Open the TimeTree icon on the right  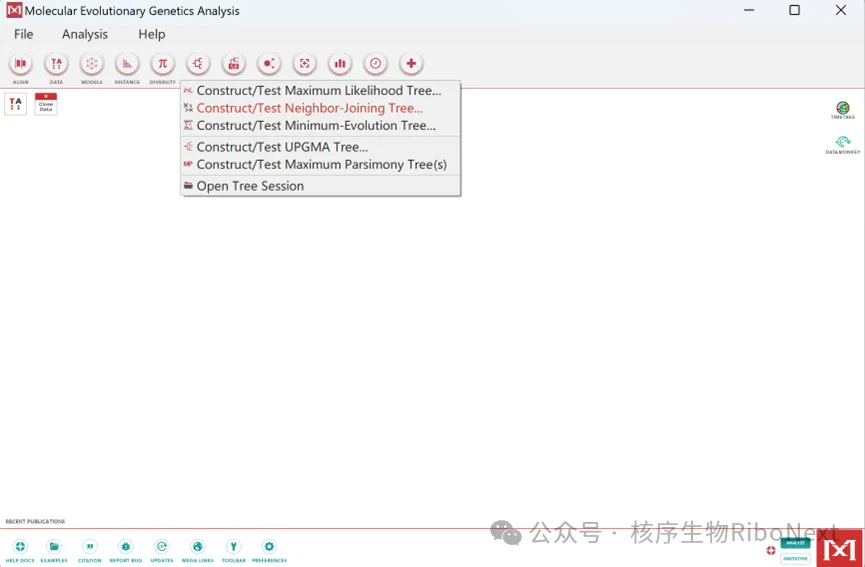click(842, 110)
